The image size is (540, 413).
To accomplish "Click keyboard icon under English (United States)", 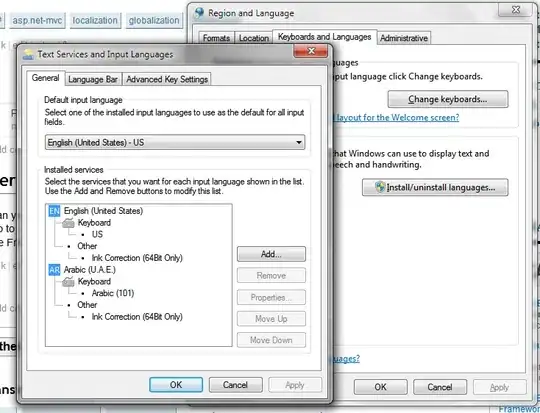I will click(68, 223).
